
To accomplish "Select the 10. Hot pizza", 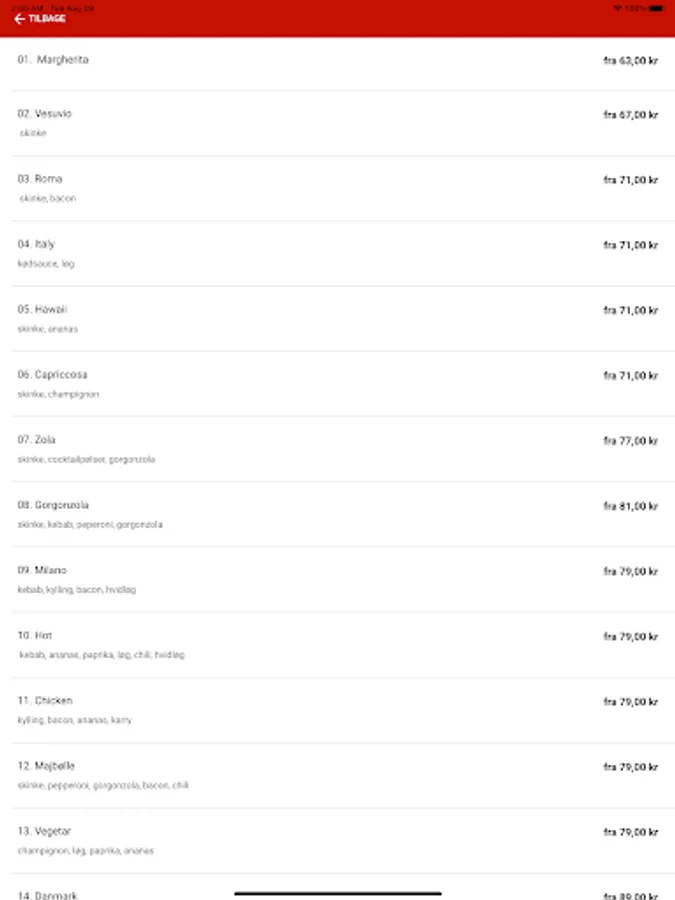I will click(x=343, y=645).
